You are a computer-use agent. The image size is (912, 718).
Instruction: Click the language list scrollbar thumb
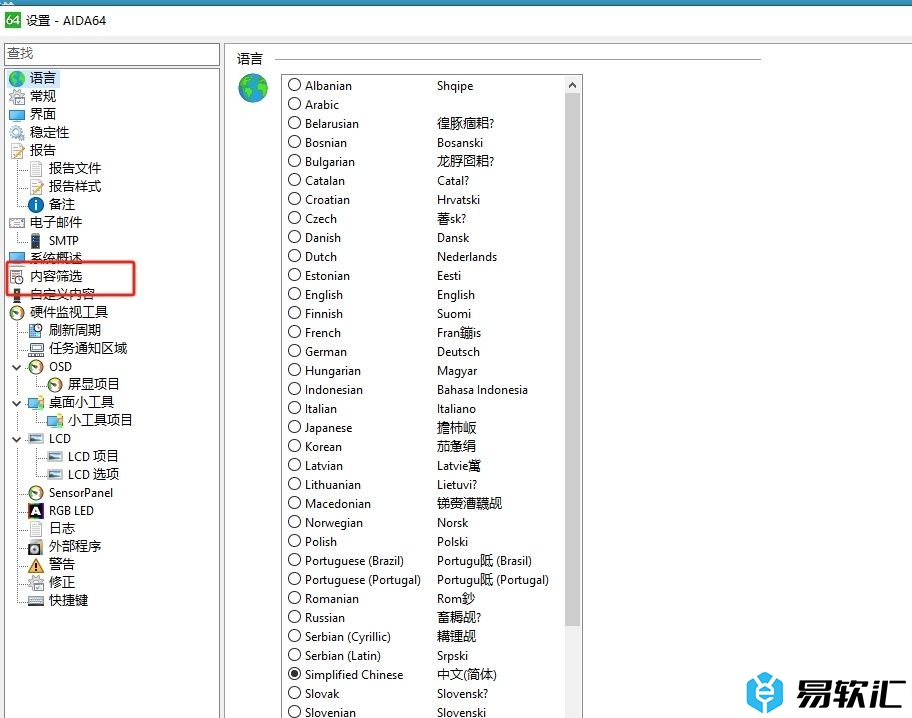(x=572, y=360)
